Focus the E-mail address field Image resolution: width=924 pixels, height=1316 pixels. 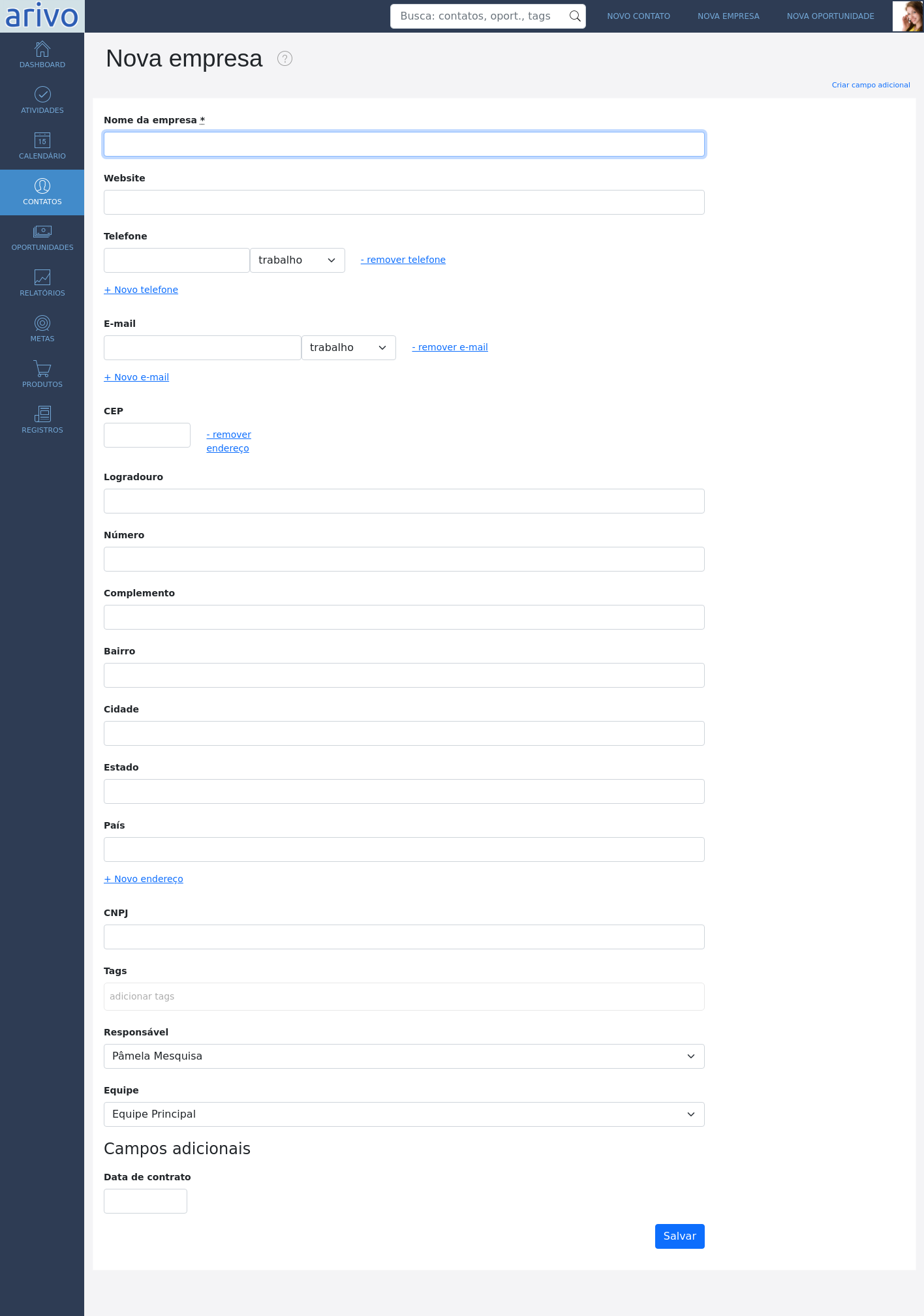point(202,348)
